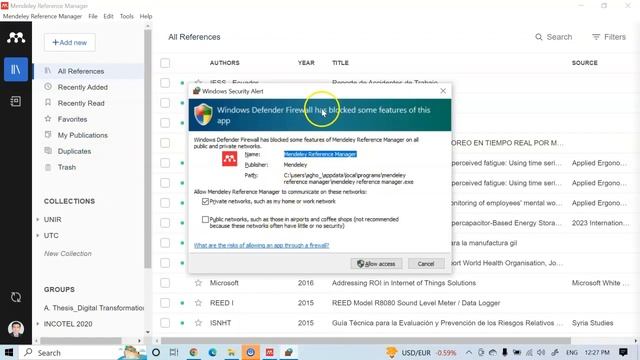Open Task View on taskbar

click(174, 352)
